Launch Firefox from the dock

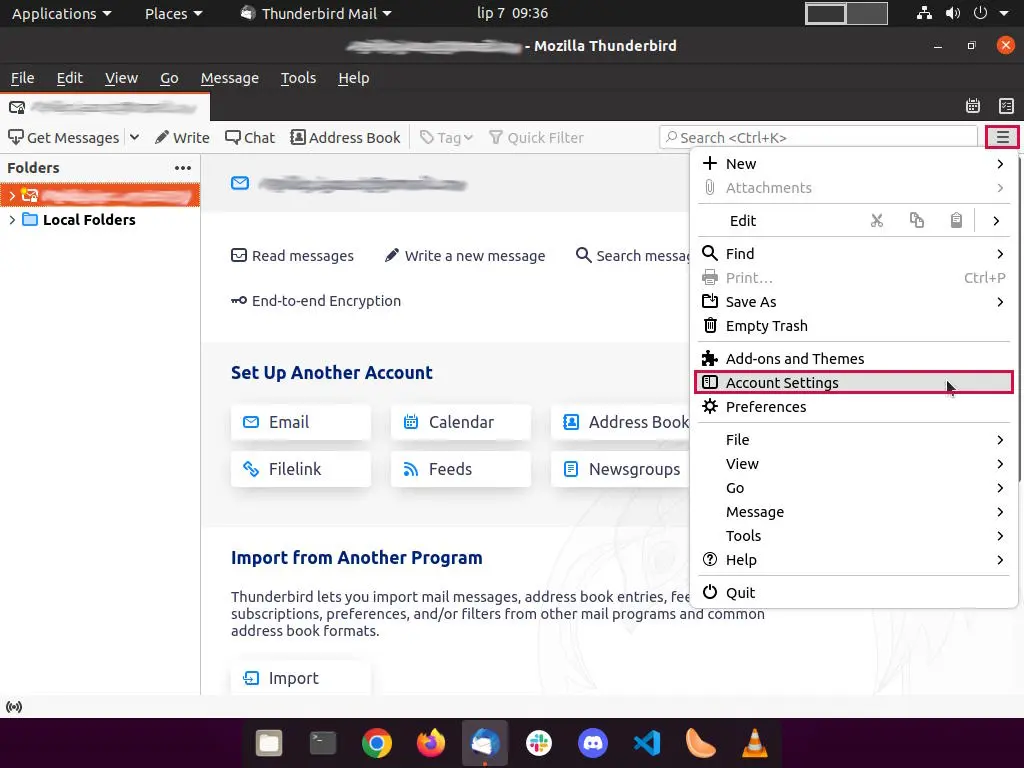pyautogui.click(x=431, y=743)
